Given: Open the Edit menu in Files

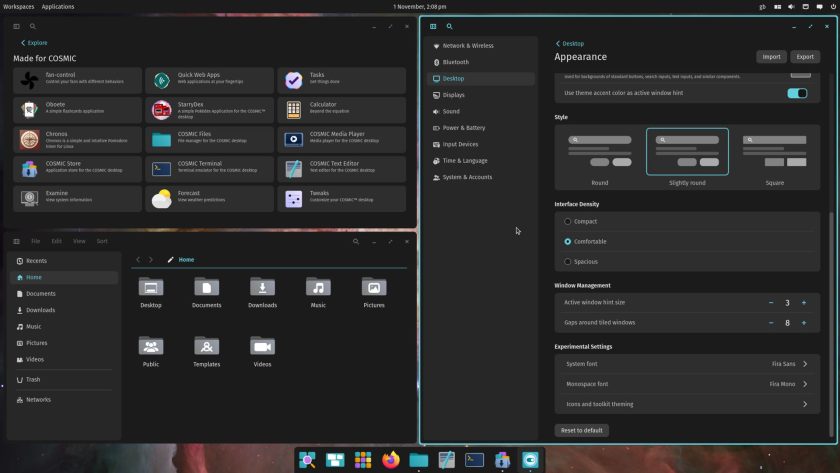Looking at the screenshot, I should [x=56, y=242].
